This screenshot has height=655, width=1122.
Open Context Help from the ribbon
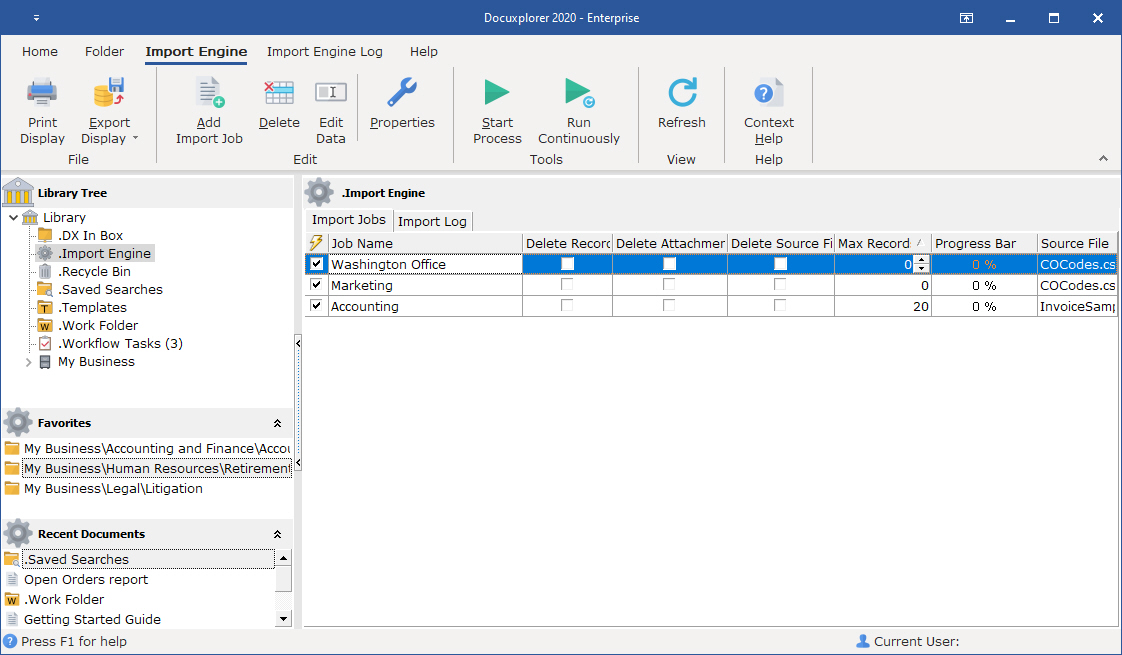pyautogui.click(x=768, y=95)
